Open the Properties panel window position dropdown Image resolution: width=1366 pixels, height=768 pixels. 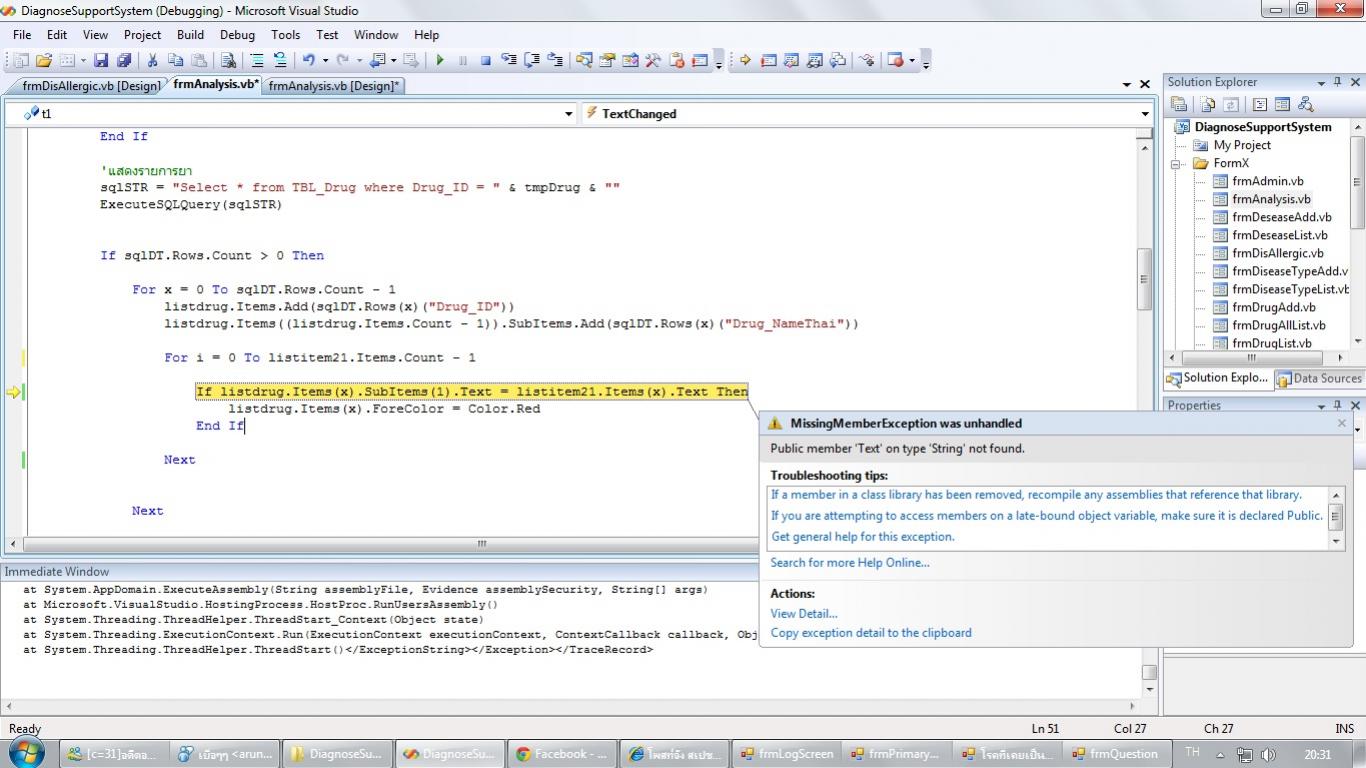coord(1321,405)
